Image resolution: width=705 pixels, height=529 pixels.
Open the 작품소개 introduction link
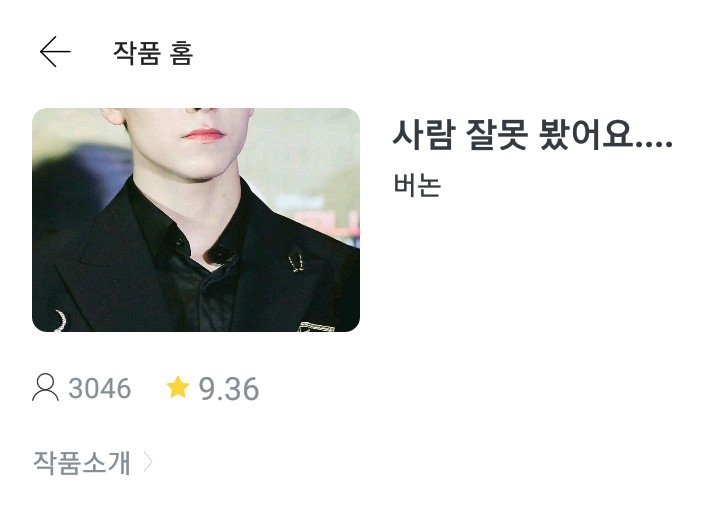(82, 462)
